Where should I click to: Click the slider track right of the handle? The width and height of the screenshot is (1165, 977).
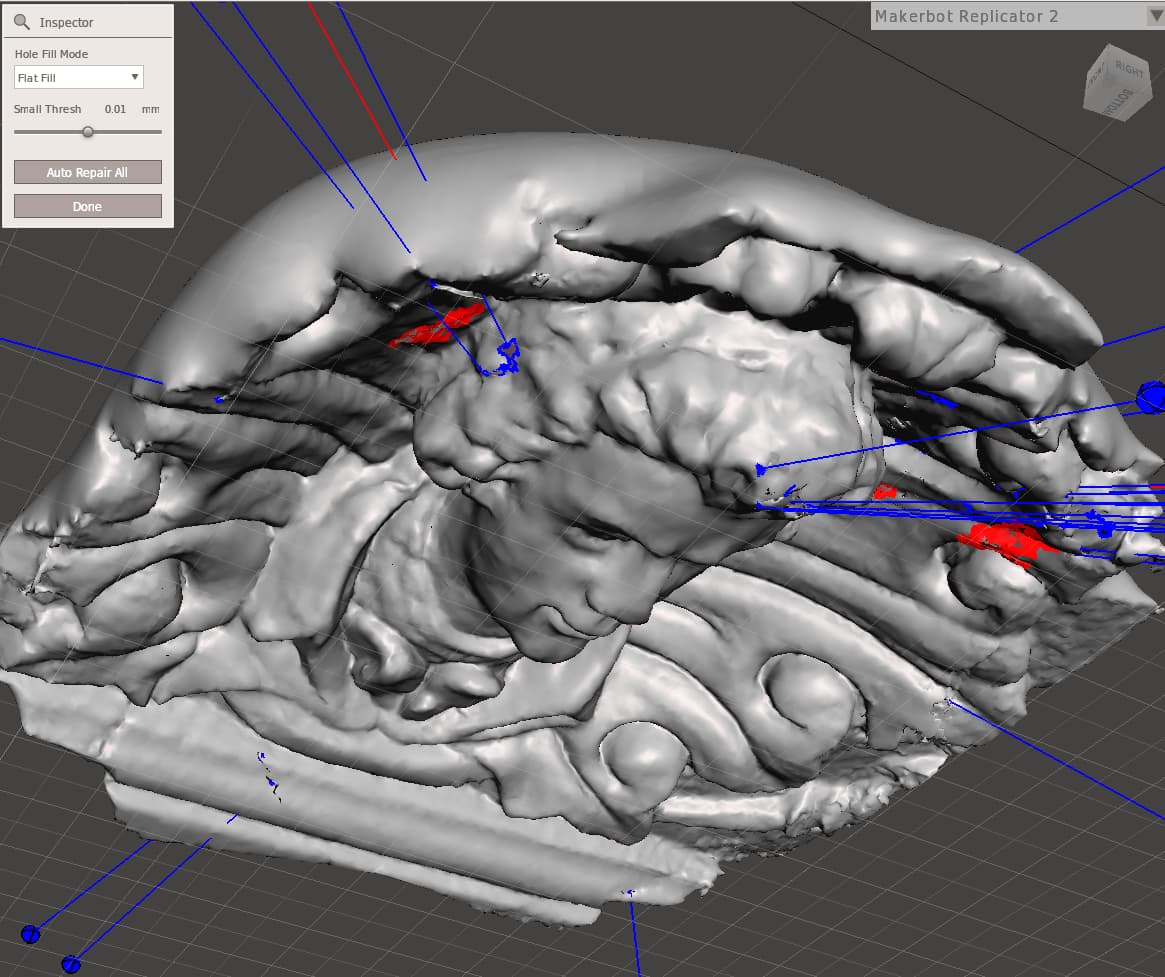[128, 132]
